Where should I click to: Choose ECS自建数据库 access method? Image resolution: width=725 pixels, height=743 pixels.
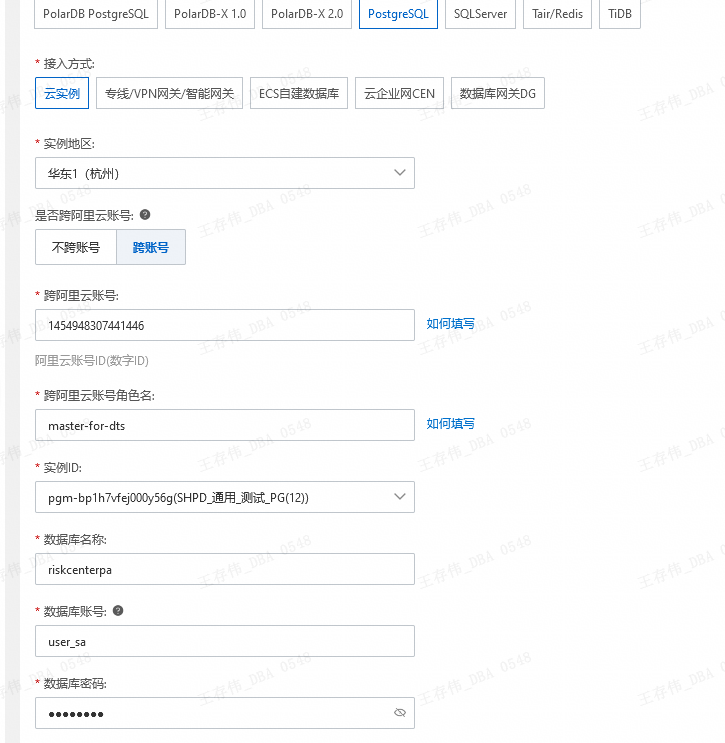coord(299,94)
